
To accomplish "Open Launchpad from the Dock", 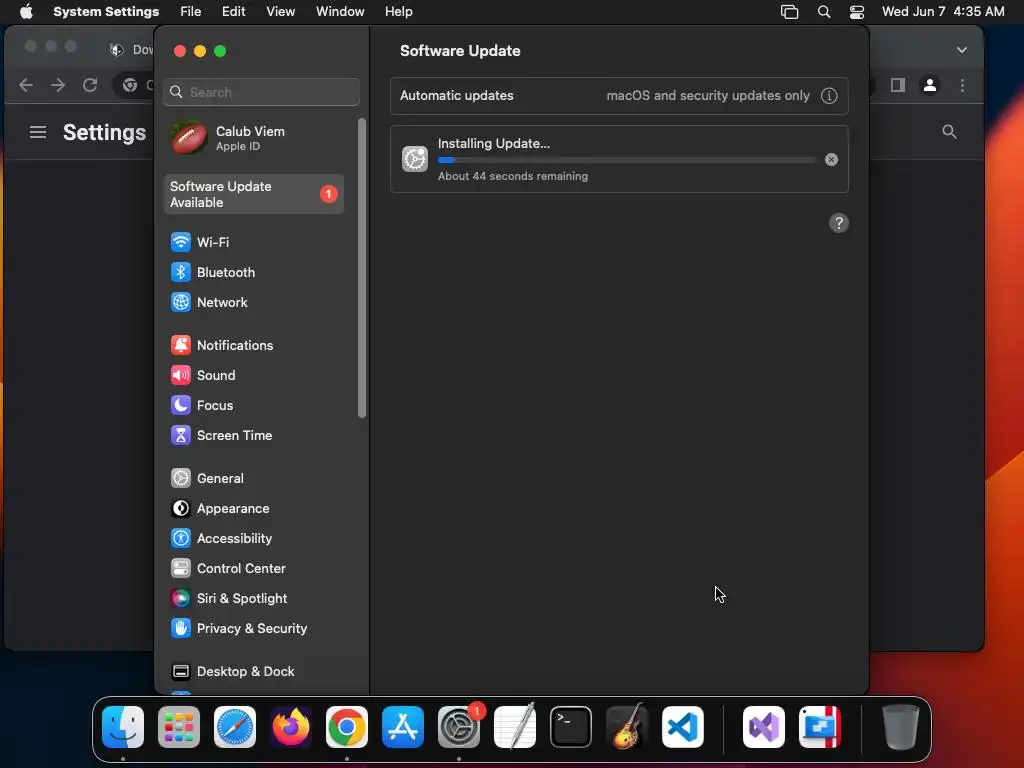I will [x=179, y=727].
